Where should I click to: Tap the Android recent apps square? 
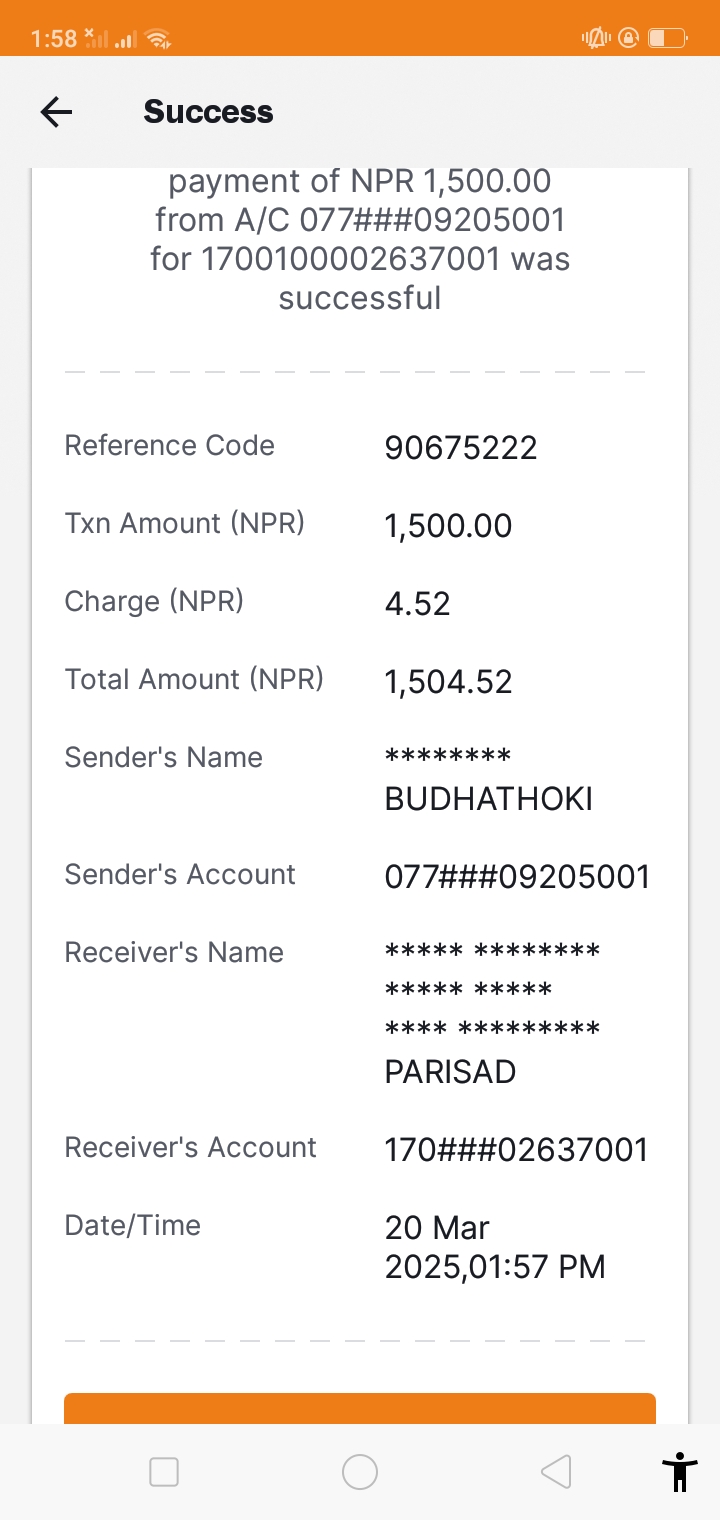click(163, 1472)
